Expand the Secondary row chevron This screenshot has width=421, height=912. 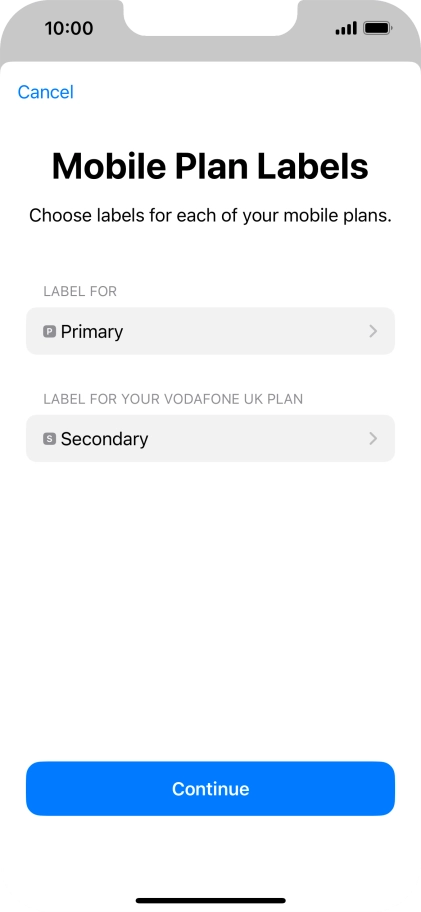[x=373, y=439]
